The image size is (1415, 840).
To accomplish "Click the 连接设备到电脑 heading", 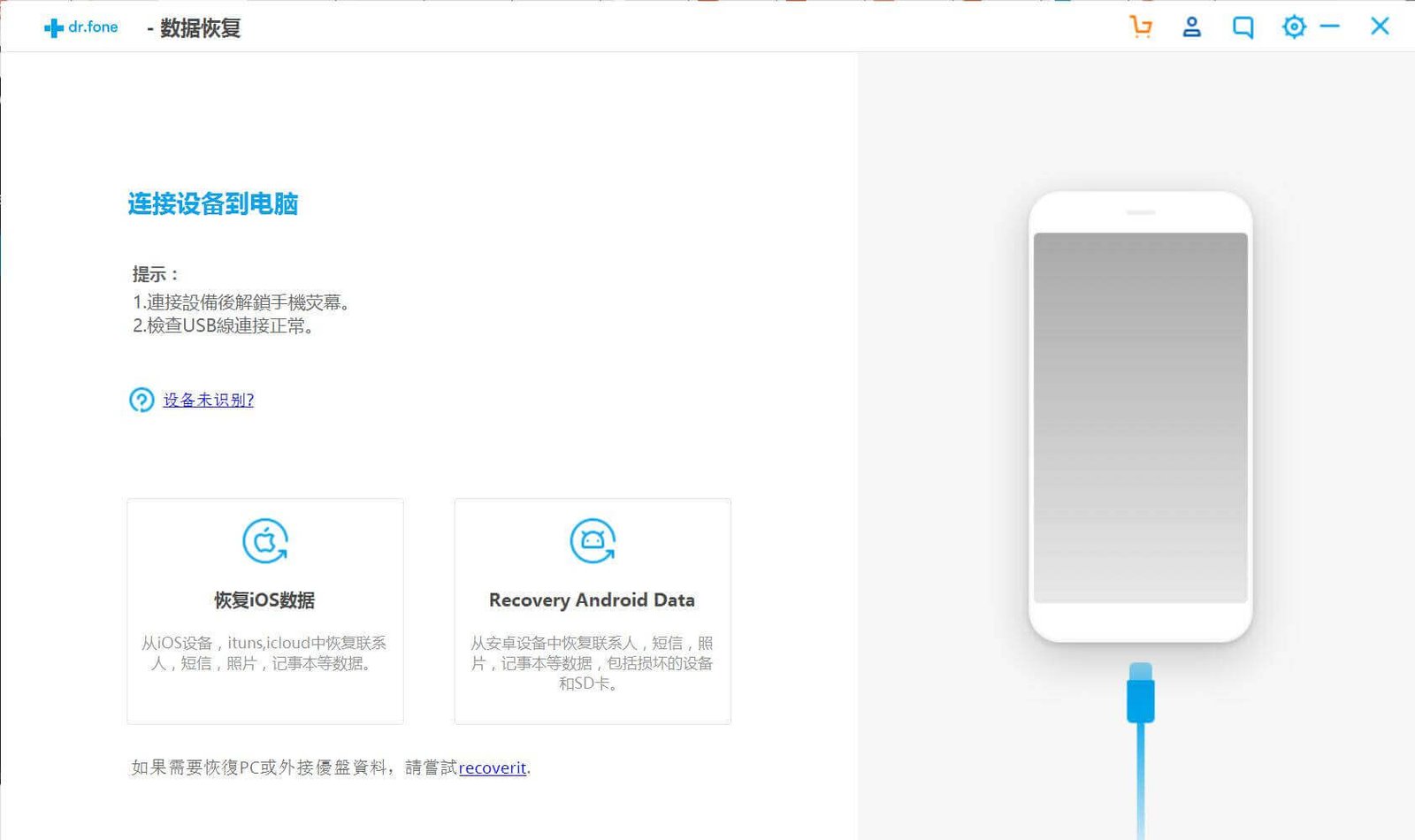I will [x=213, y=204].
